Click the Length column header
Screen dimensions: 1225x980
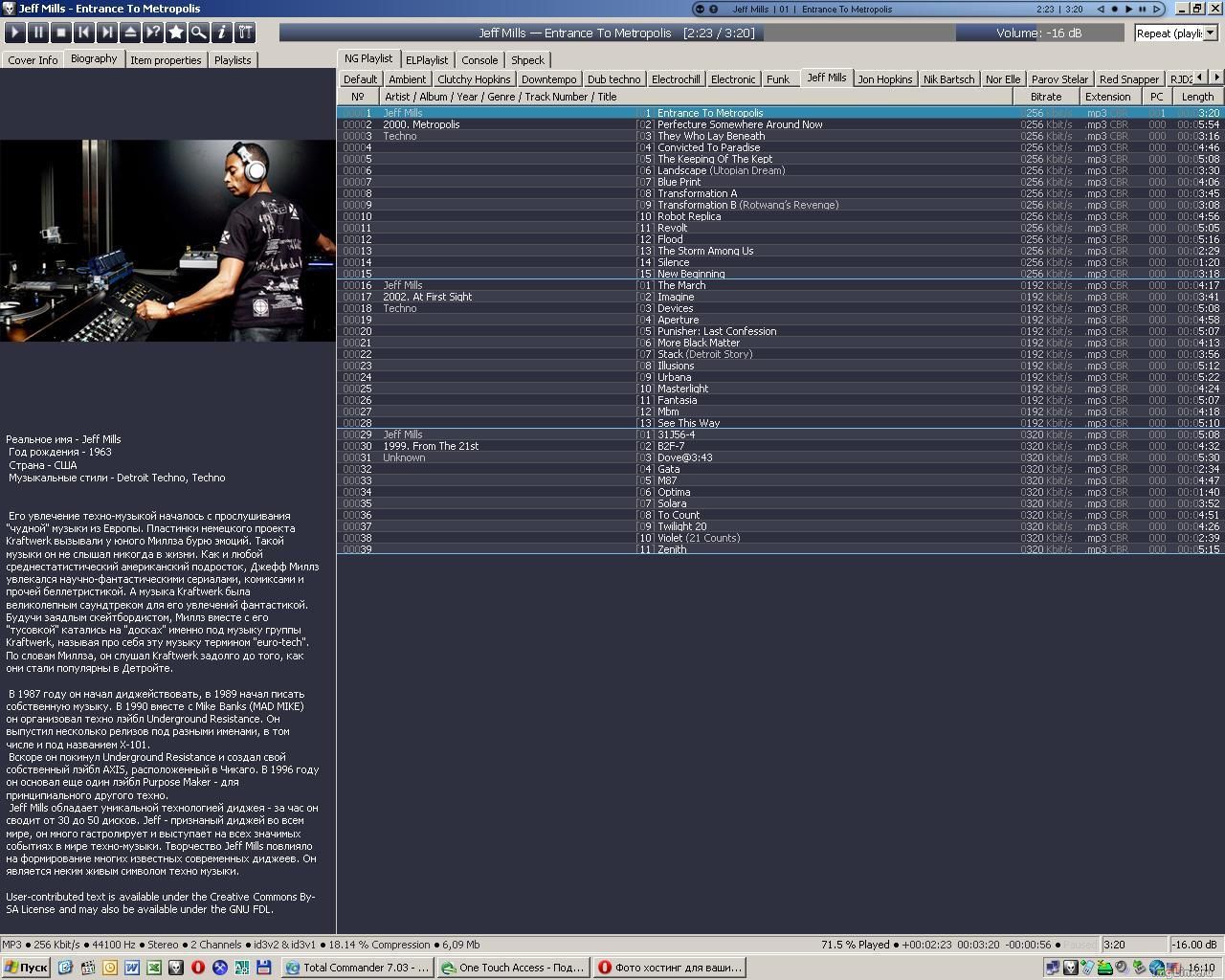(1197, 97)
